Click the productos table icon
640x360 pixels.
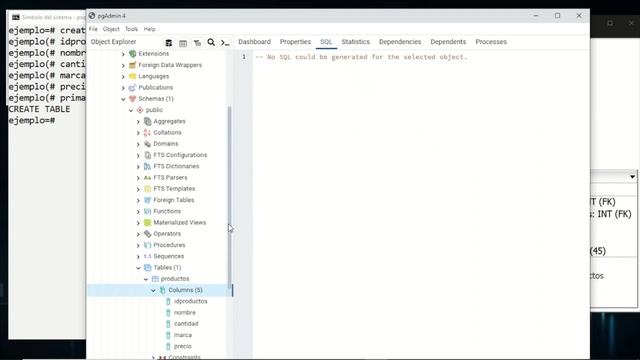point(155,279)
